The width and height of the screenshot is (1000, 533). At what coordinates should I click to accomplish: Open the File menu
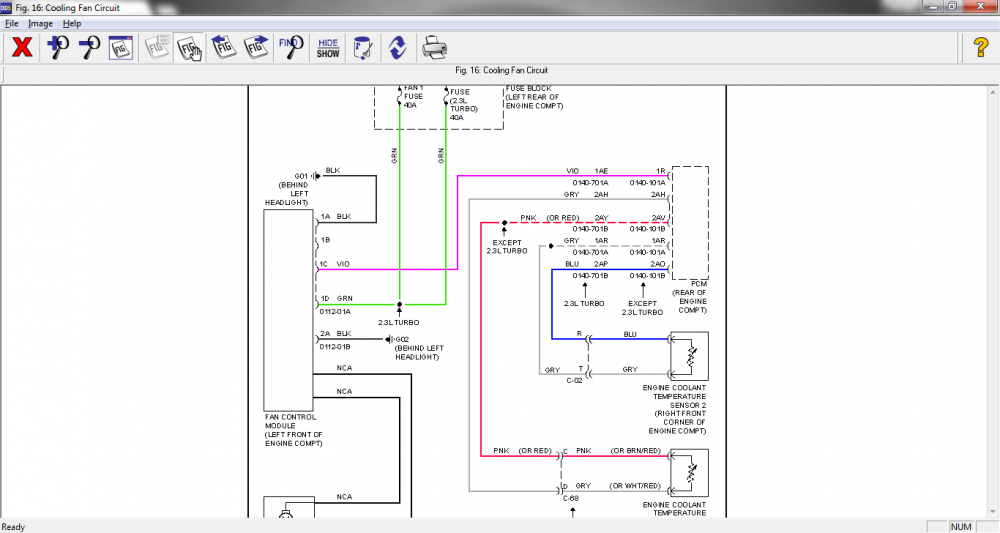pyautogui.click(x=11, y=24)
